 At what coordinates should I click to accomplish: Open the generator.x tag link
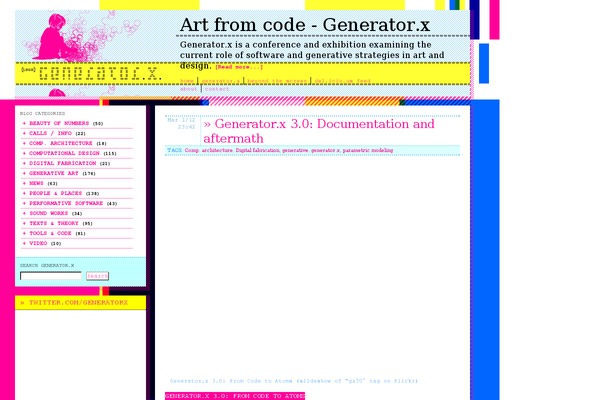pos(325,150)
